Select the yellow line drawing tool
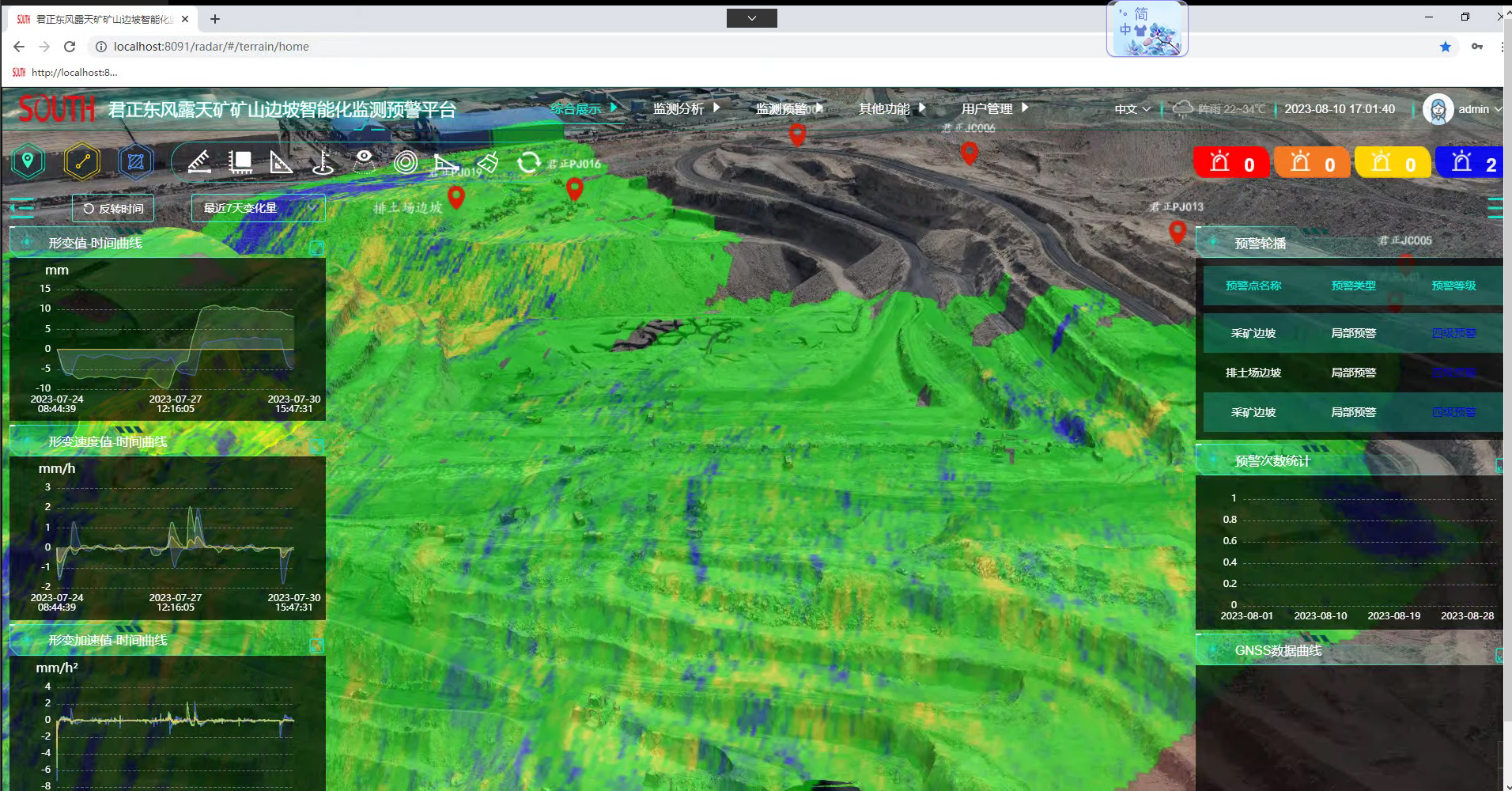1512x791 pixels. (81, 162)
